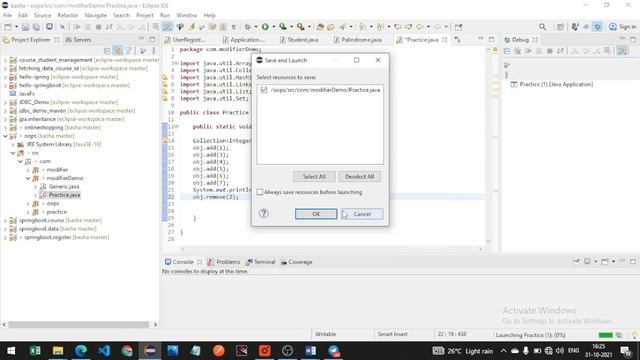
Task: Expand the hello-spring project
Action: (5, 77)
